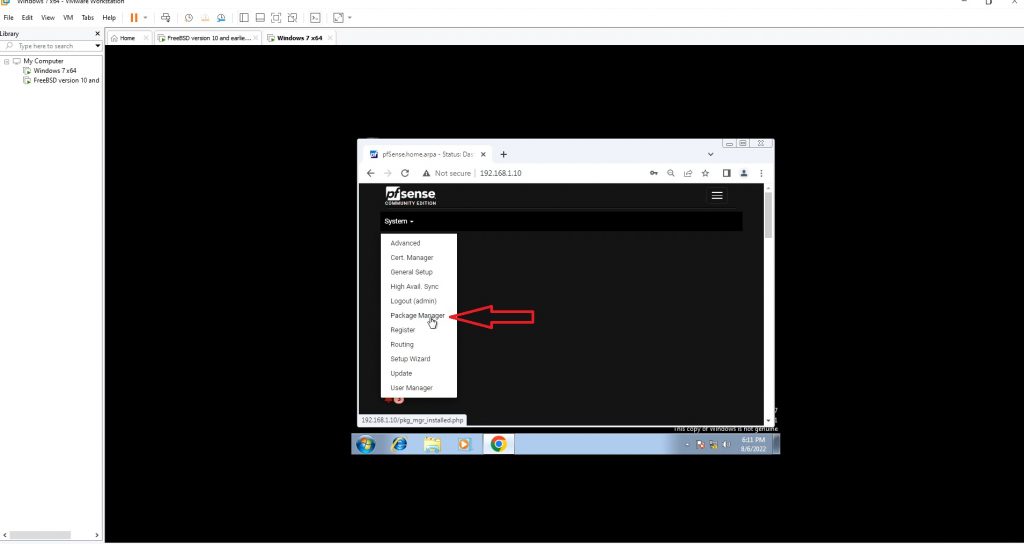Viewport: 1024px width, 544px height.
Task: Open the saved passwords key icon
Action: 654,173
